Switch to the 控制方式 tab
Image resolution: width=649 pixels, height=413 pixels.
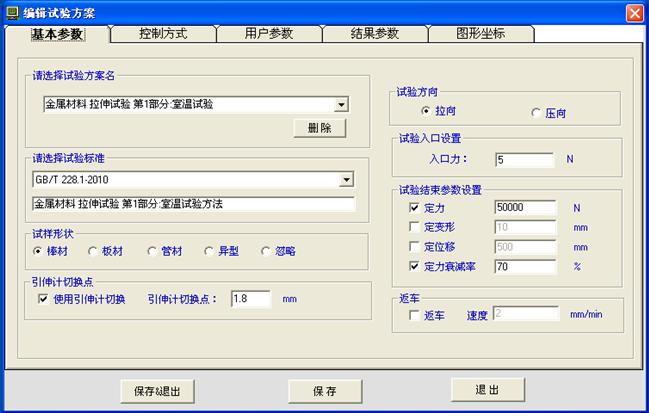(162, 34)
